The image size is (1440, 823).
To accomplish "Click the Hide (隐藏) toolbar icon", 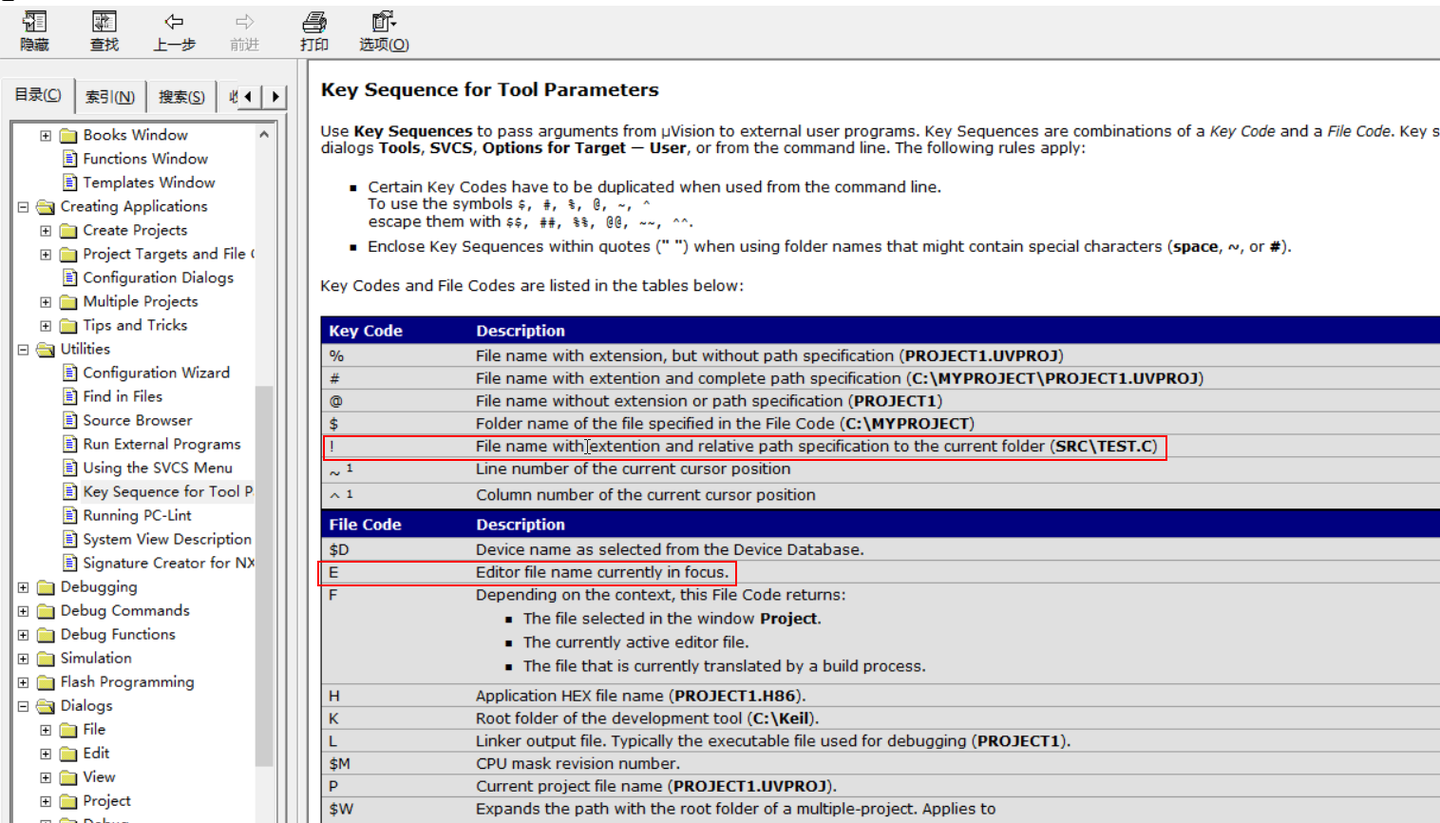I will 35,22.
